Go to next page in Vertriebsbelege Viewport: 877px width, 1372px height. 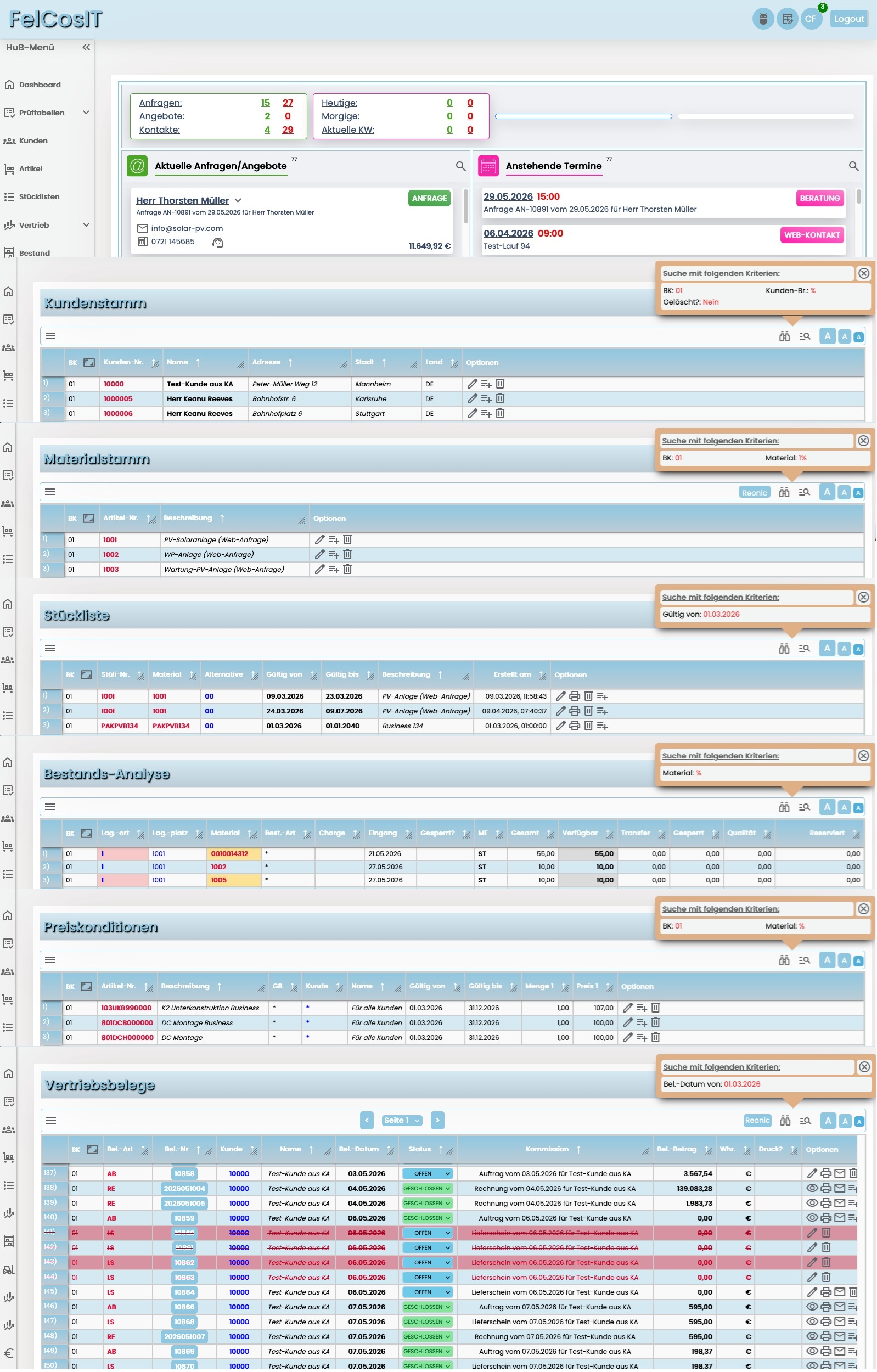437,1121
